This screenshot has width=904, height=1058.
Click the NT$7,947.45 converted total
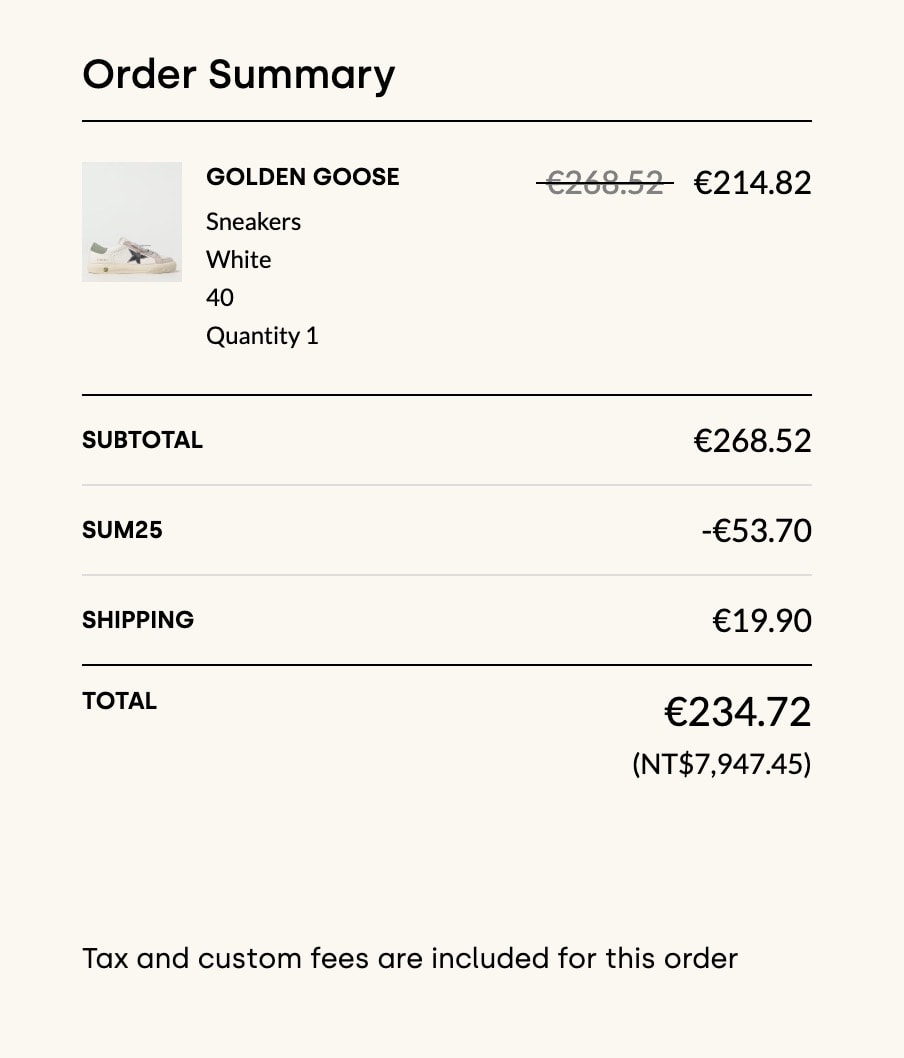coord(721,764)
